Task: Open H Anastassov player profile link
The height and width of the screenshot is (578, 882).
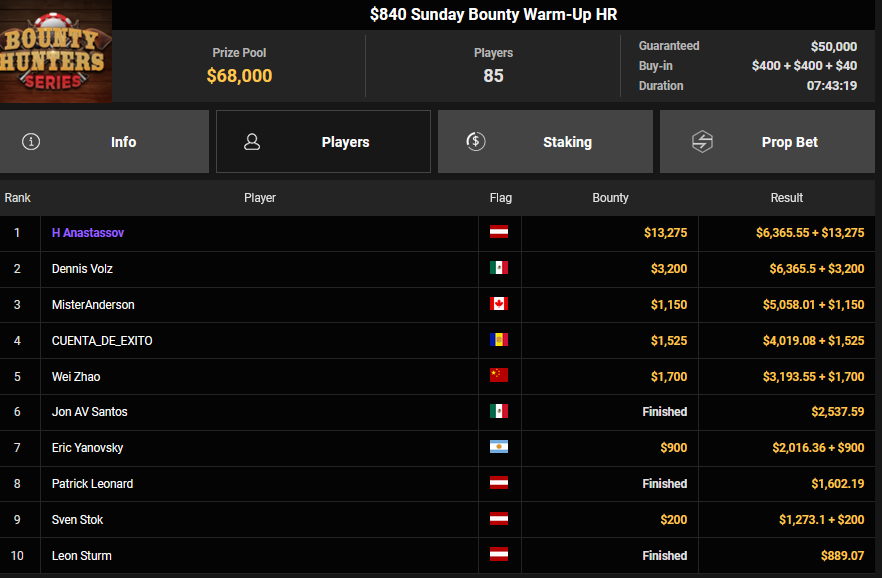Action: click(x=88, y=233)
